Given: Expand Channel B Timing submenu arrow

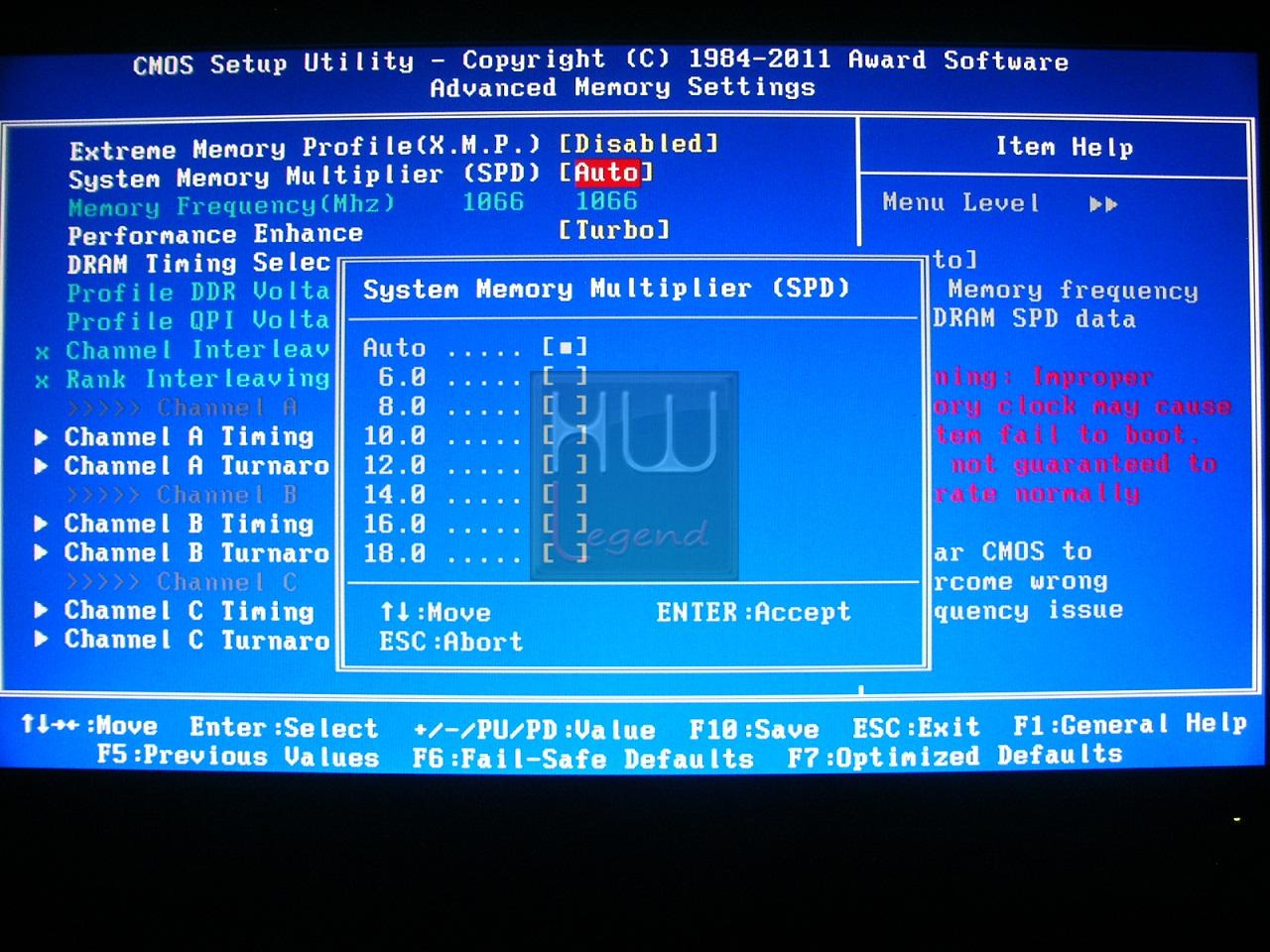Looking at the screenshot, I should [x=42, y=524].
